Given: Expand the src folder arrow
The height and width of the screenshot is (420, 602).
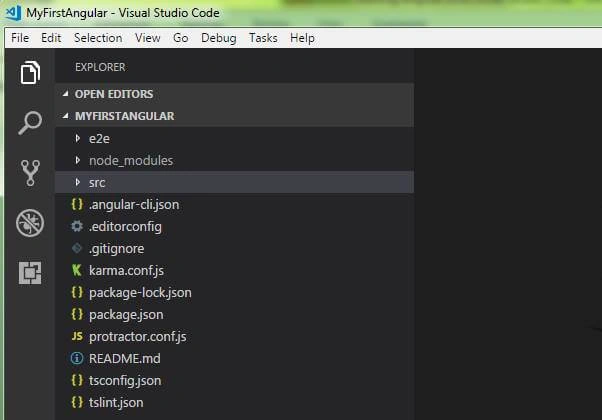Looking at the screenshot, I should coord(78,182).
